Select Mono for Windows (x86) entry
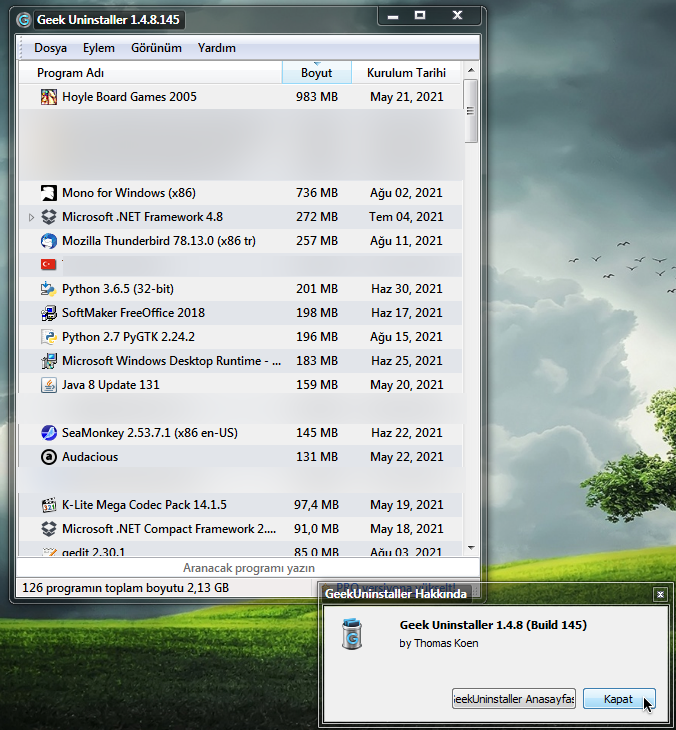 pos(240,193)
